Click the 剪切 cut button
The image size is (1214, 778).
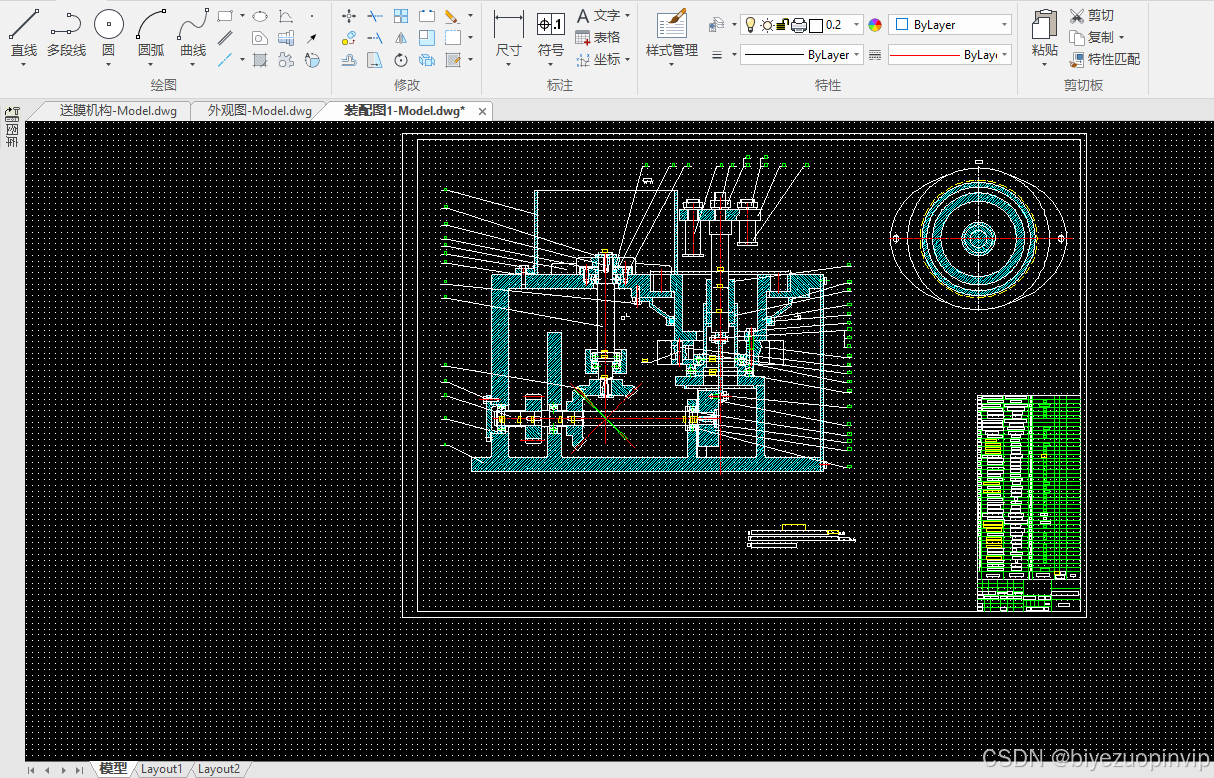tap(1091, 15)
